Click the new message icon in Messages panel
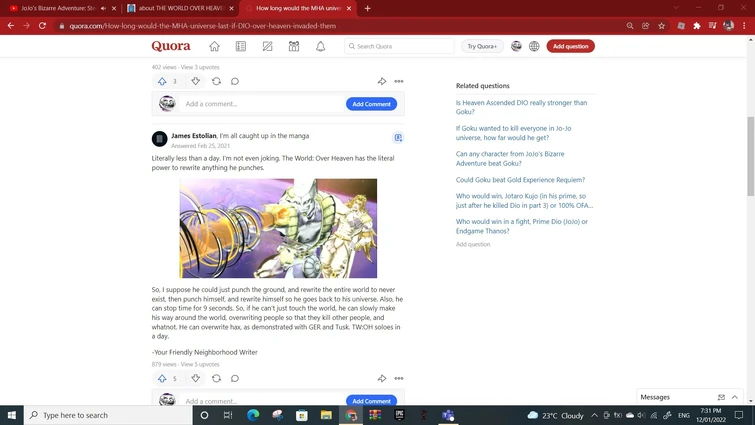755x425 pixels. tap(721, 397)
